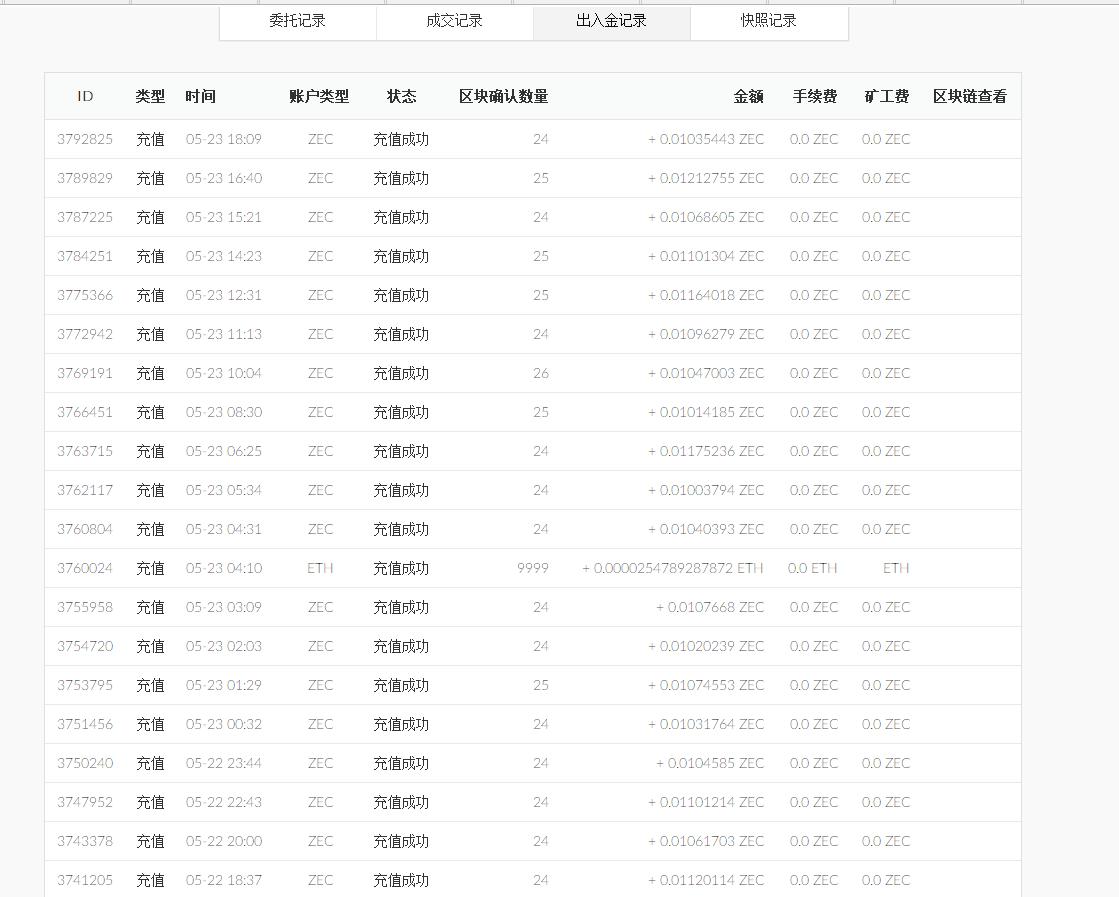Click the 矿工费 column header
The width and height of the screenshot is (1119, 897).
tap(885, 96)
